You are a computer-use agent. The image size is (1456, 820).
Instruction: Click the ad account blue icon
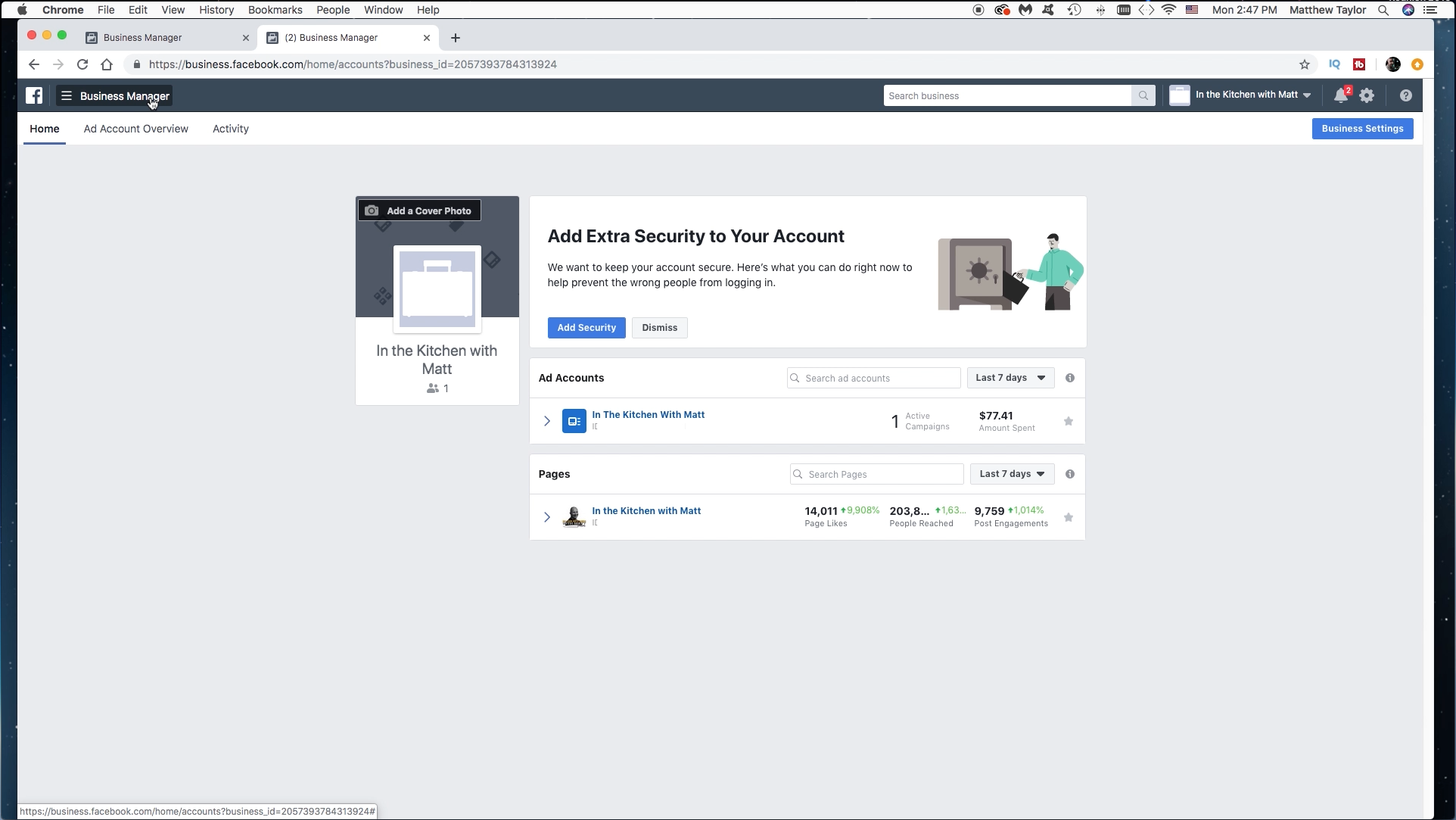[x=574, y=421]
